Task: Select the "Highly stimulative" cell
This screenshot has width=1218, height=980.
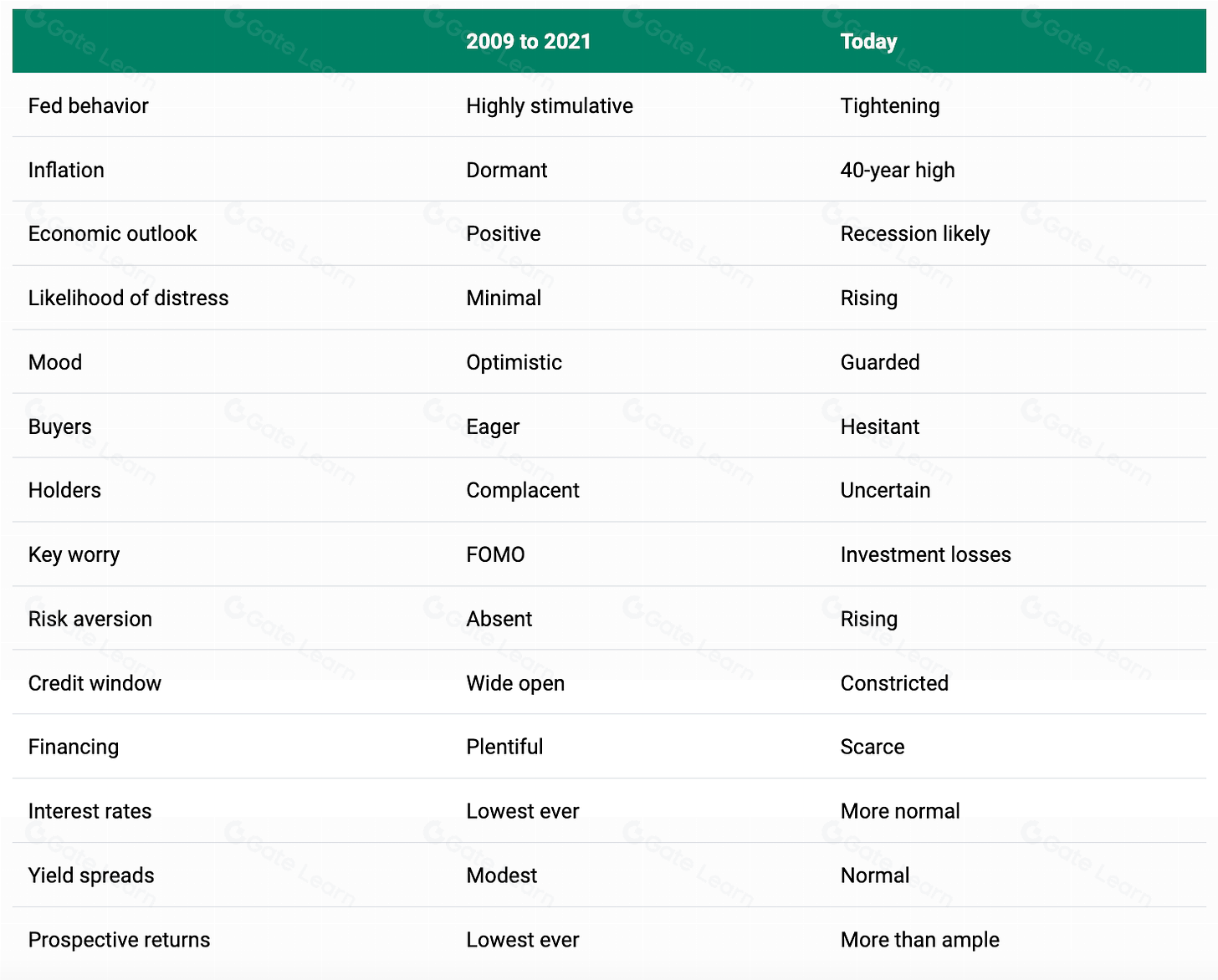Action: [549, 106]
